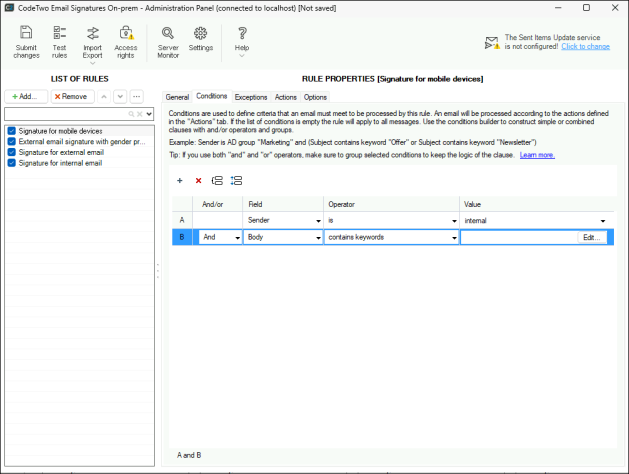Click the Sent Items Update warning envelope icon
The height and width of the screenshot is (474, 629).
point(492,43)
